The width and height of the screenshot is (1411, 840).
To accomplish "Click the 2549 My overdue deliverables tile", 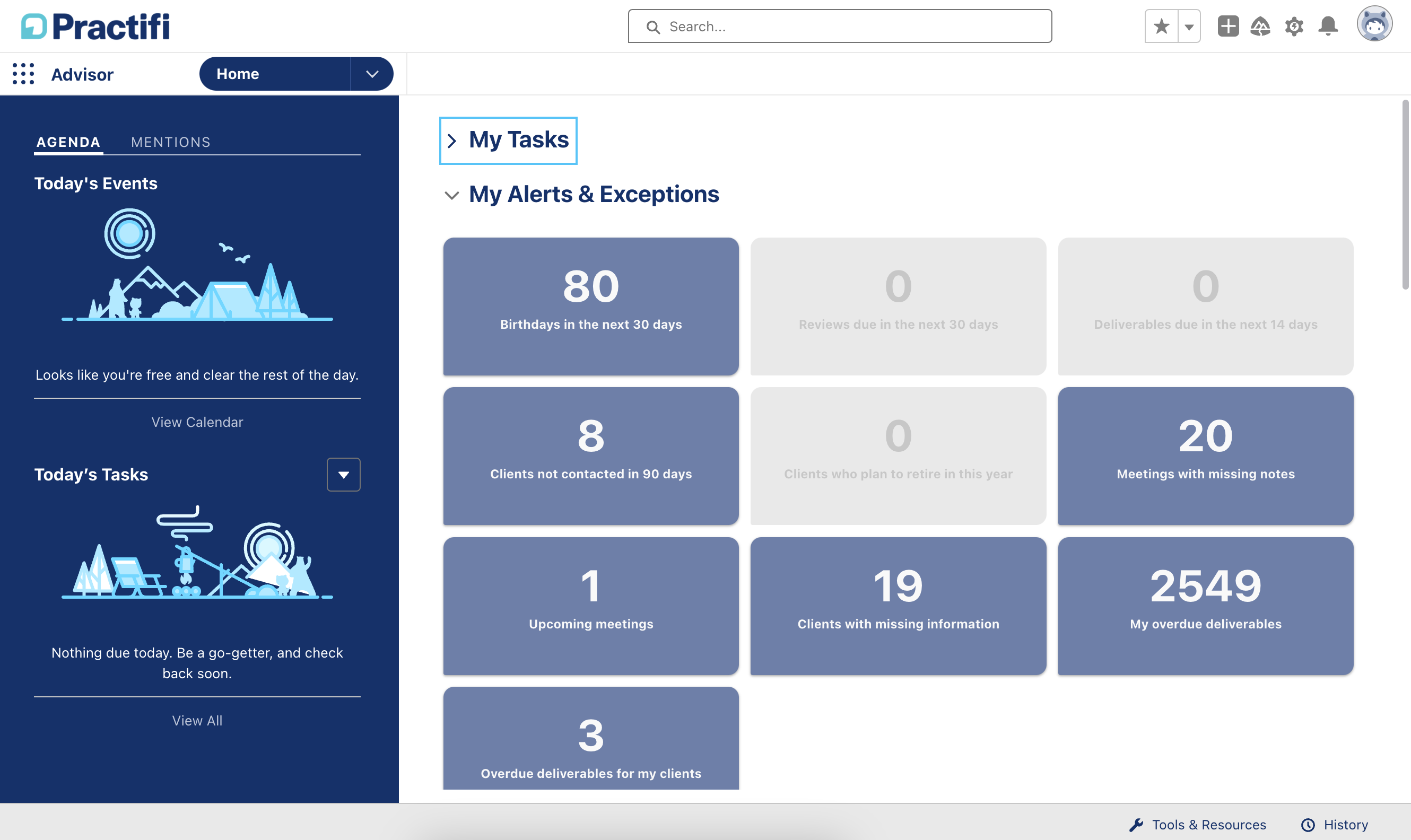I will coord(1205,607).
